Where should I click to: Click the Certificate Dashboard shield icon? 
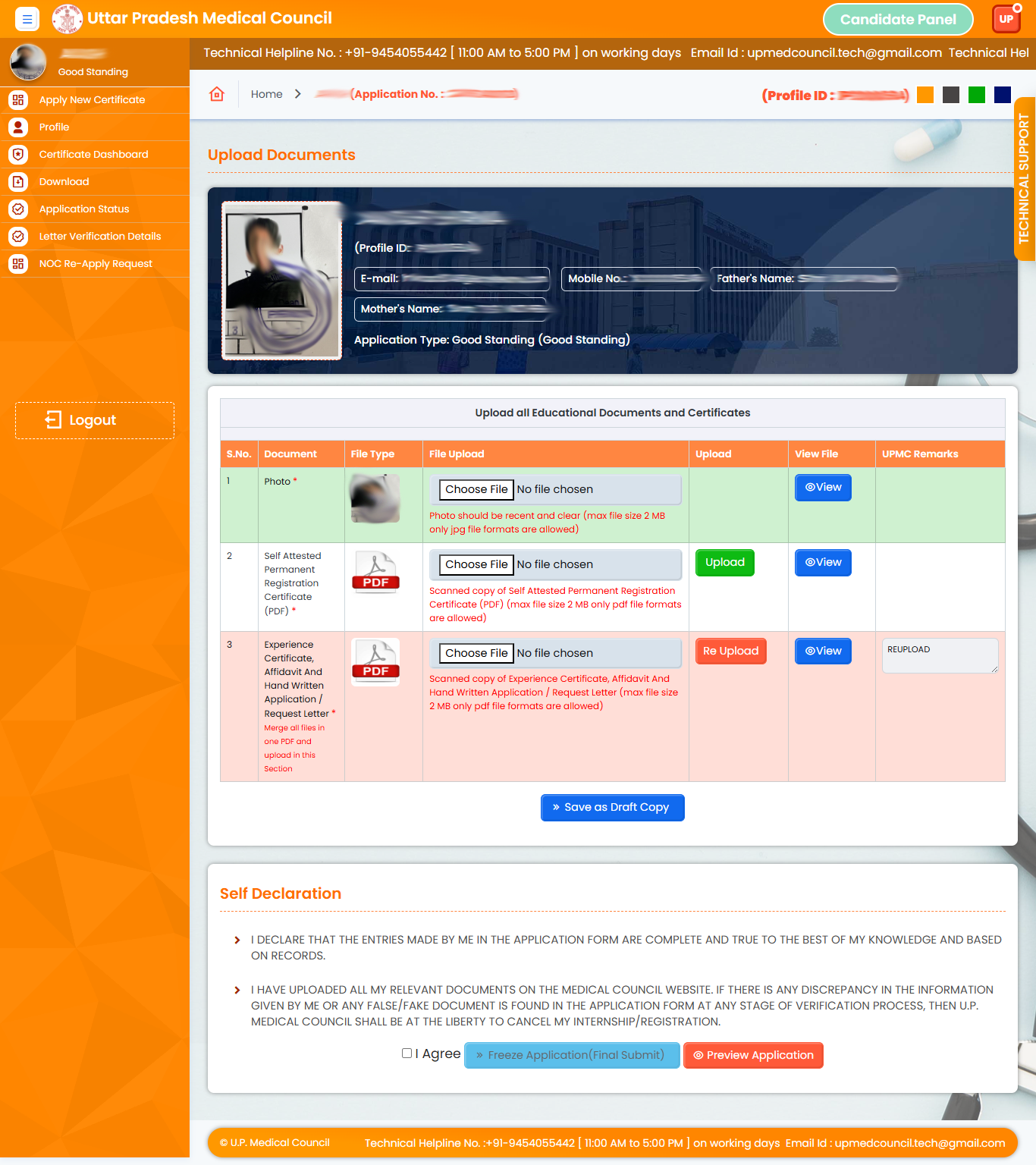18,155
